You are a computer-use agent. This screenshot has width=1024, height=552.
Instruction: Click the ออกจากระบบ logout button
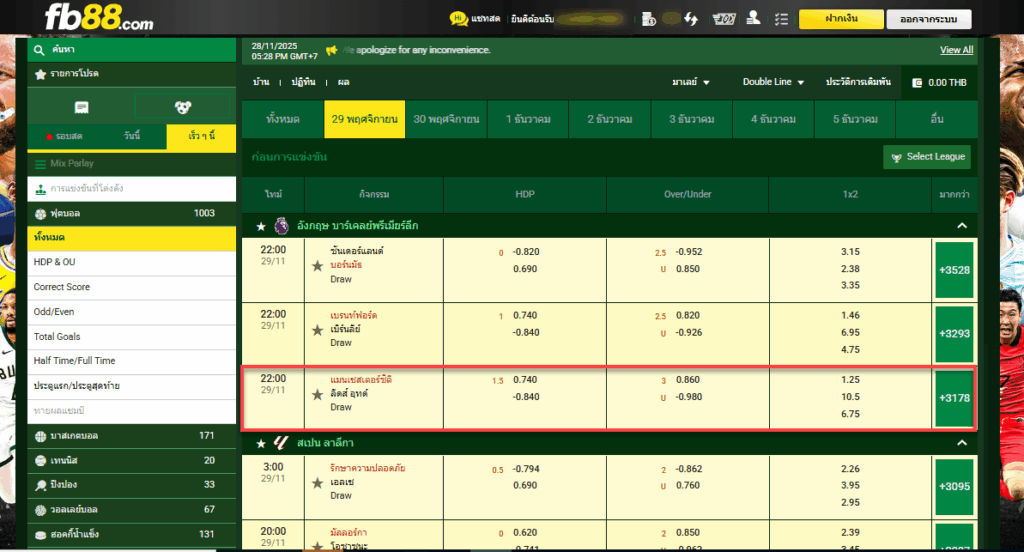(929, 19)
